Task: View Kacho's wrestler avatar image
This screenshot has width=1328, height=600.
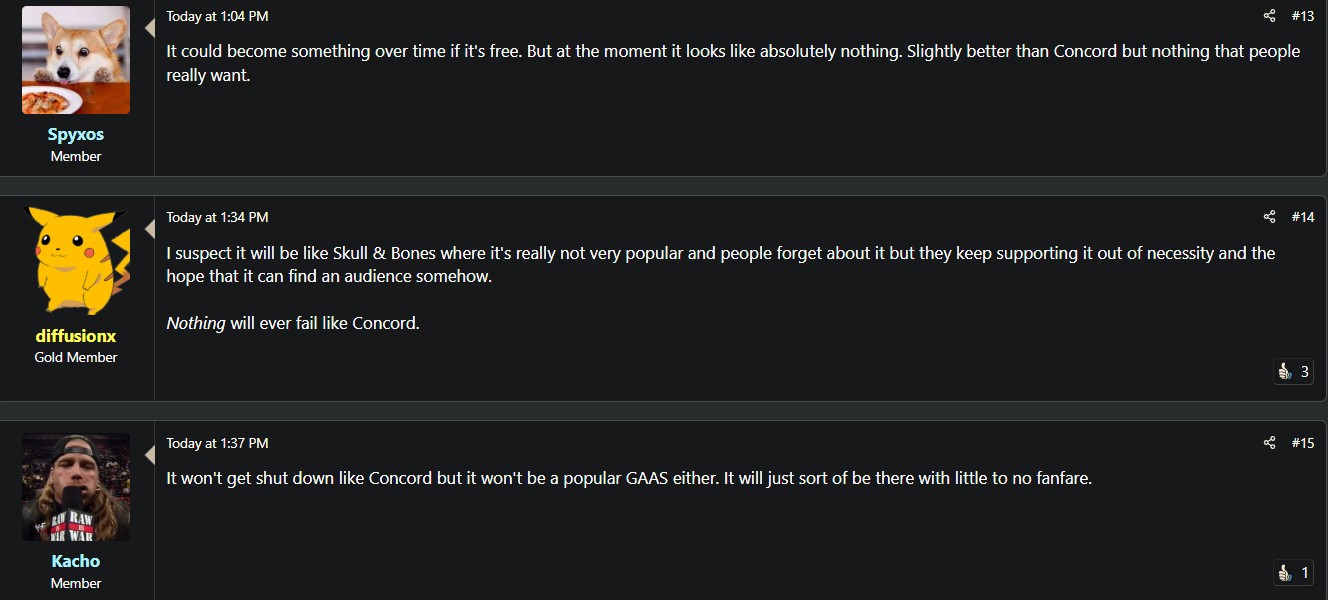Action: pyautogui.click(x=76, y=487)
